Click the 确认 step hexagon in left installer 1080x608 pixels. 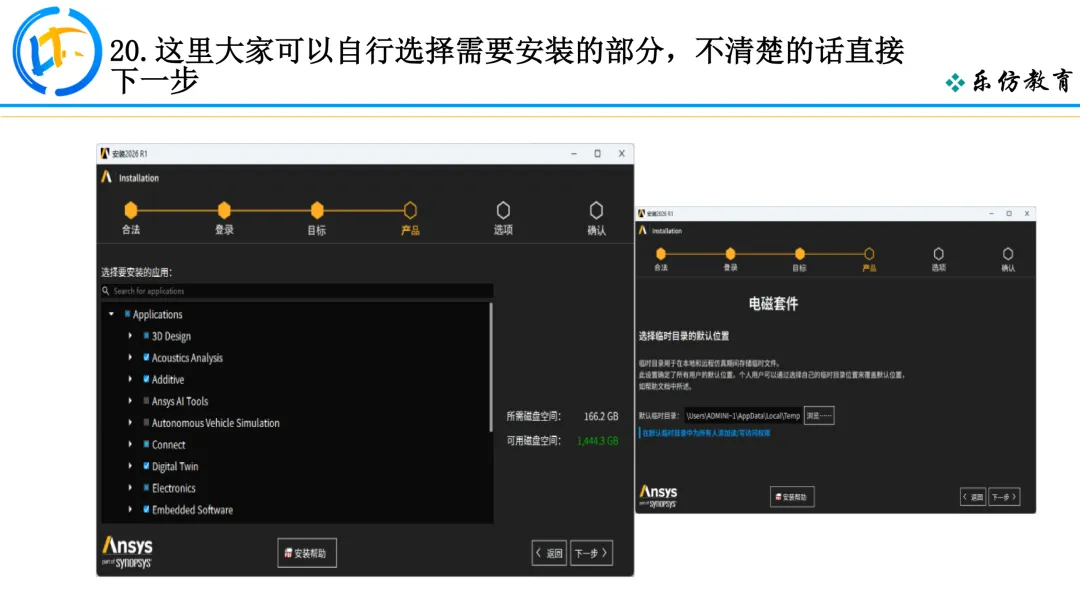(596, 210)
